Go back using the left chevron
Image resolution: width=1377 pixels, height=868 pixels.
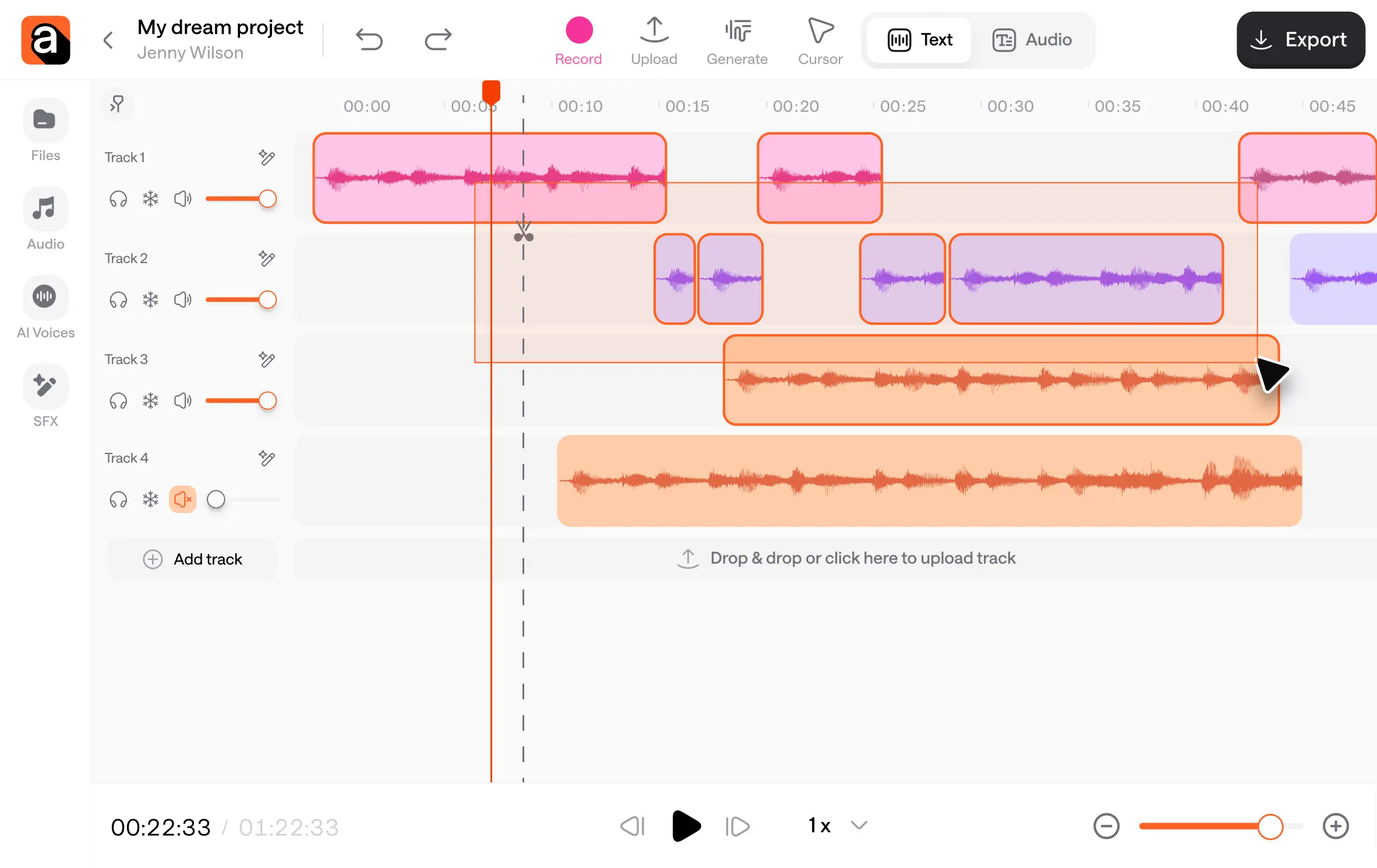pyautogui.click(x=108, y=40)
